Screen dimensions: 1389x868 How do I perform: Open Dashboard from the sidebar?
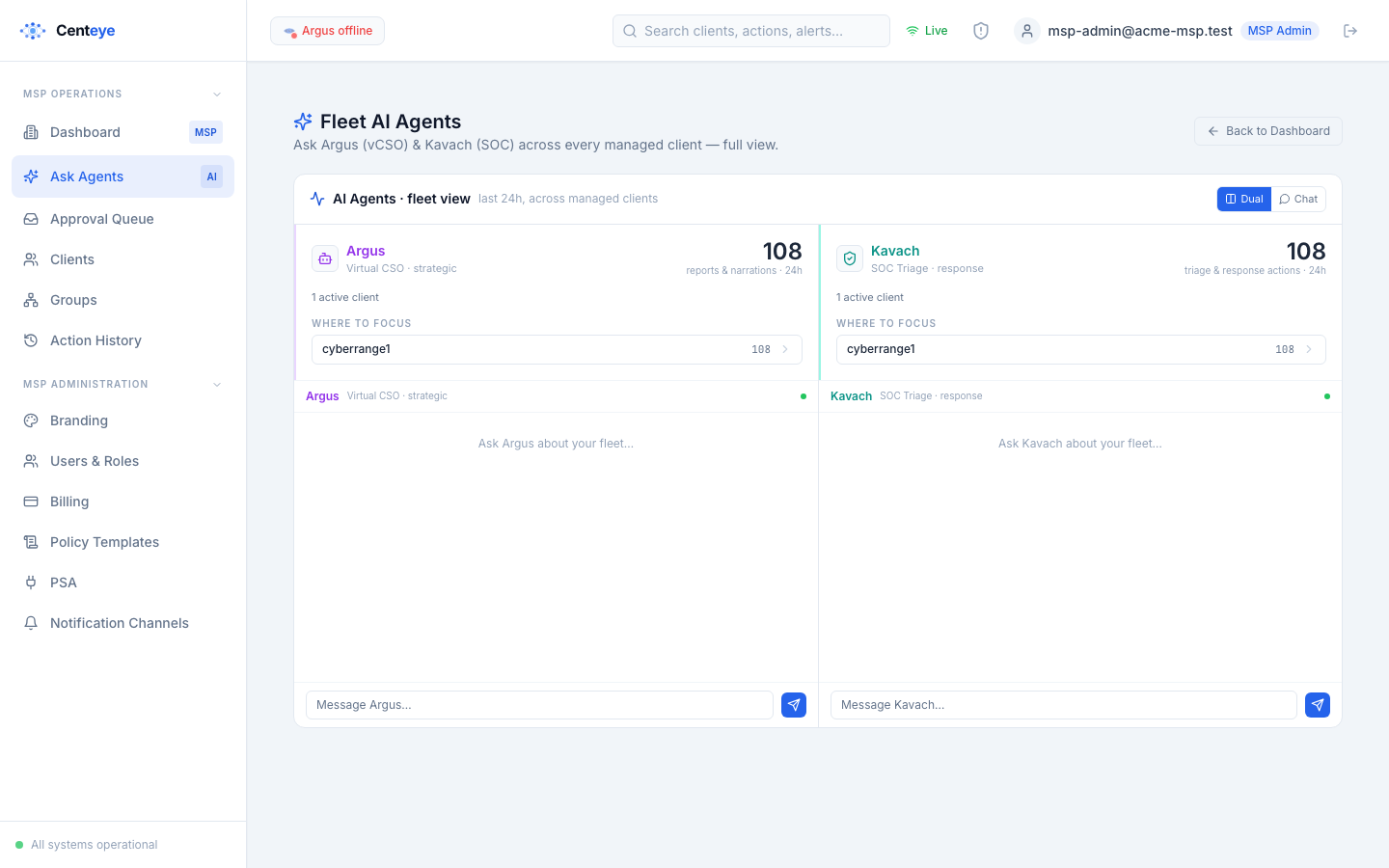tap(123, 132)
